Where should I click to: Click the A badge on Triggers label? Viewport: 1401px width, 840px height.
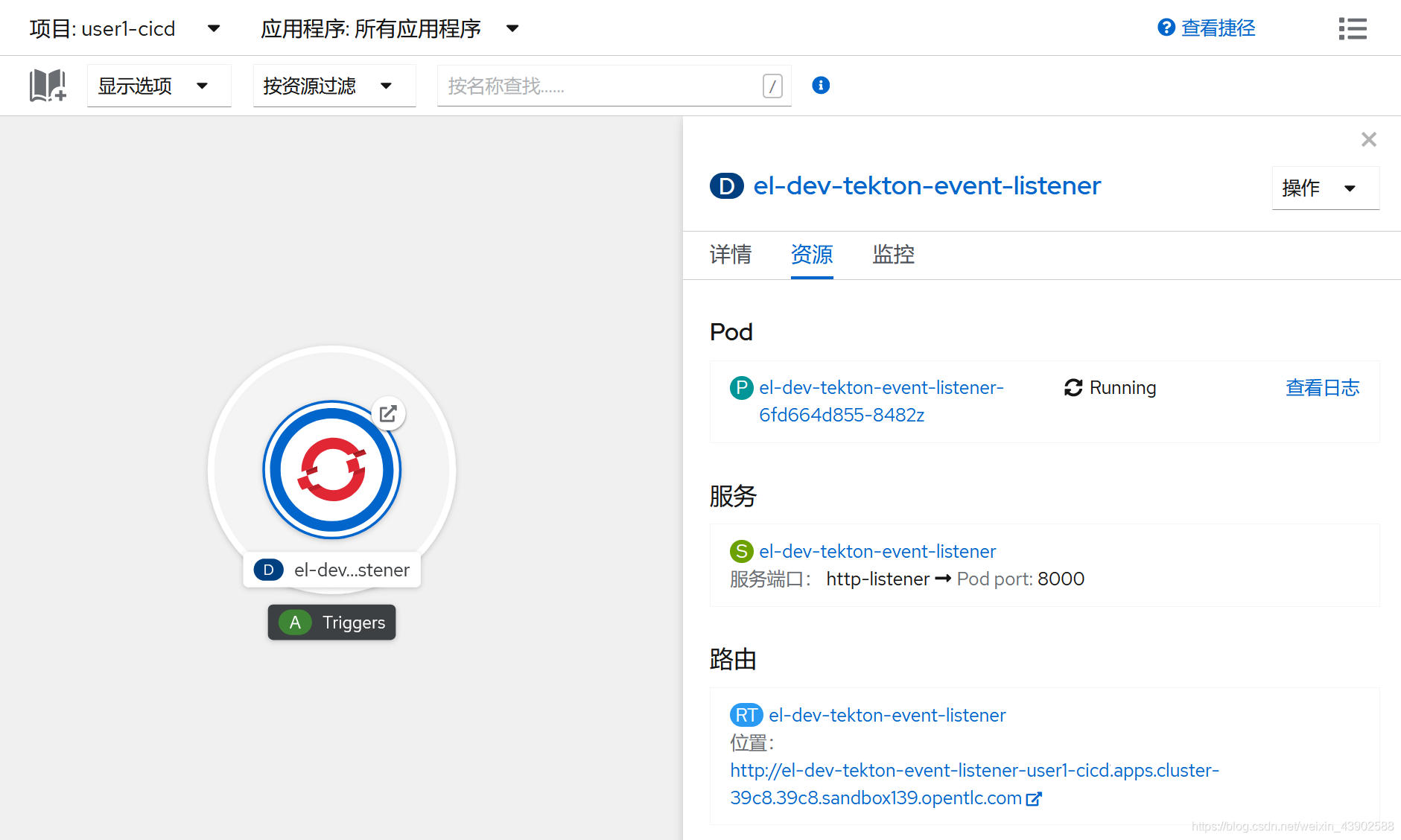pos(295,623)
